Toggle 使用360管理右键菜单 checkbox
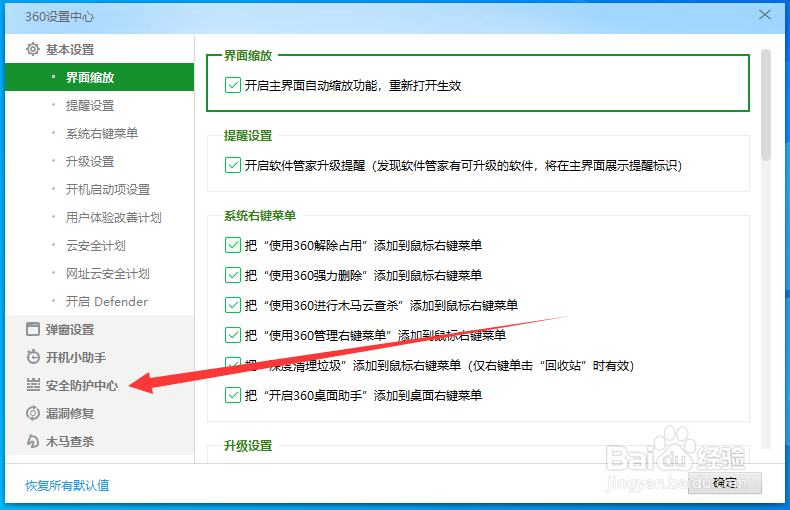The width and height of the screenshot is (790, 510). [x=233, y=335]
